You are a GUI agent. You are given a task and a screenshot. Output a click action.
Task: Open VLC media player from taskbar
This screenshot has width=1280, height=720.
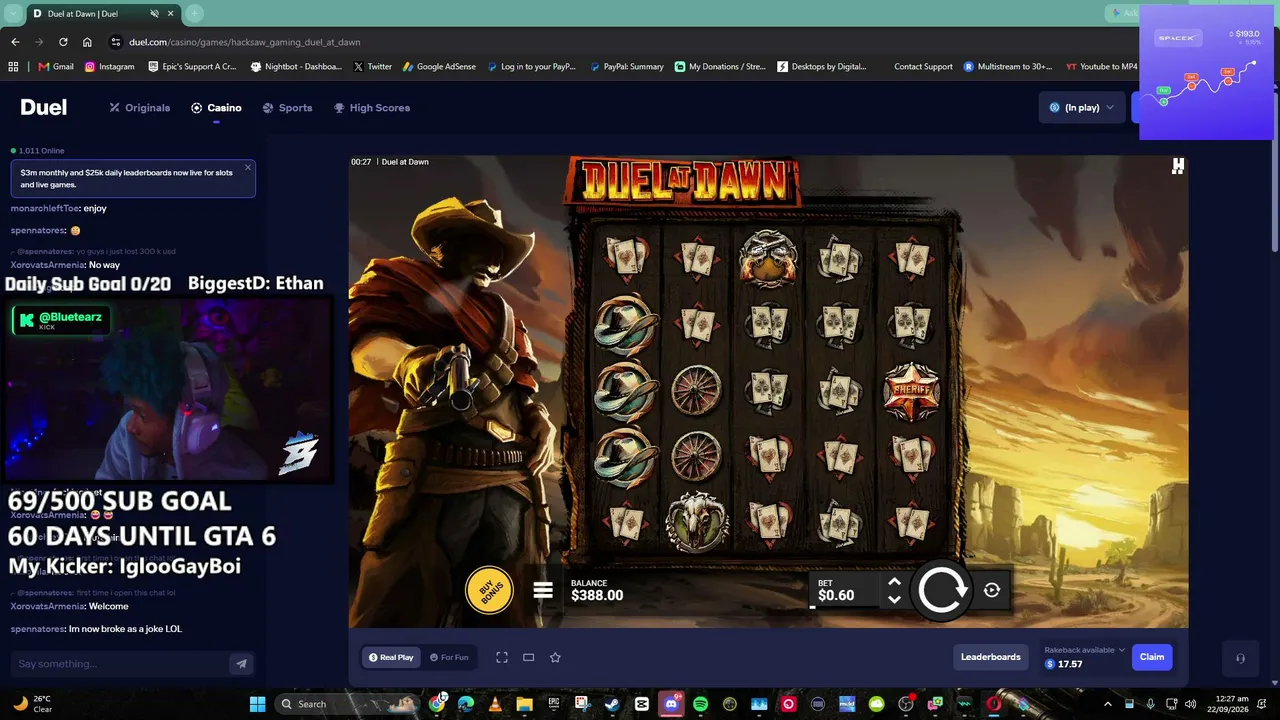point(495,704)
